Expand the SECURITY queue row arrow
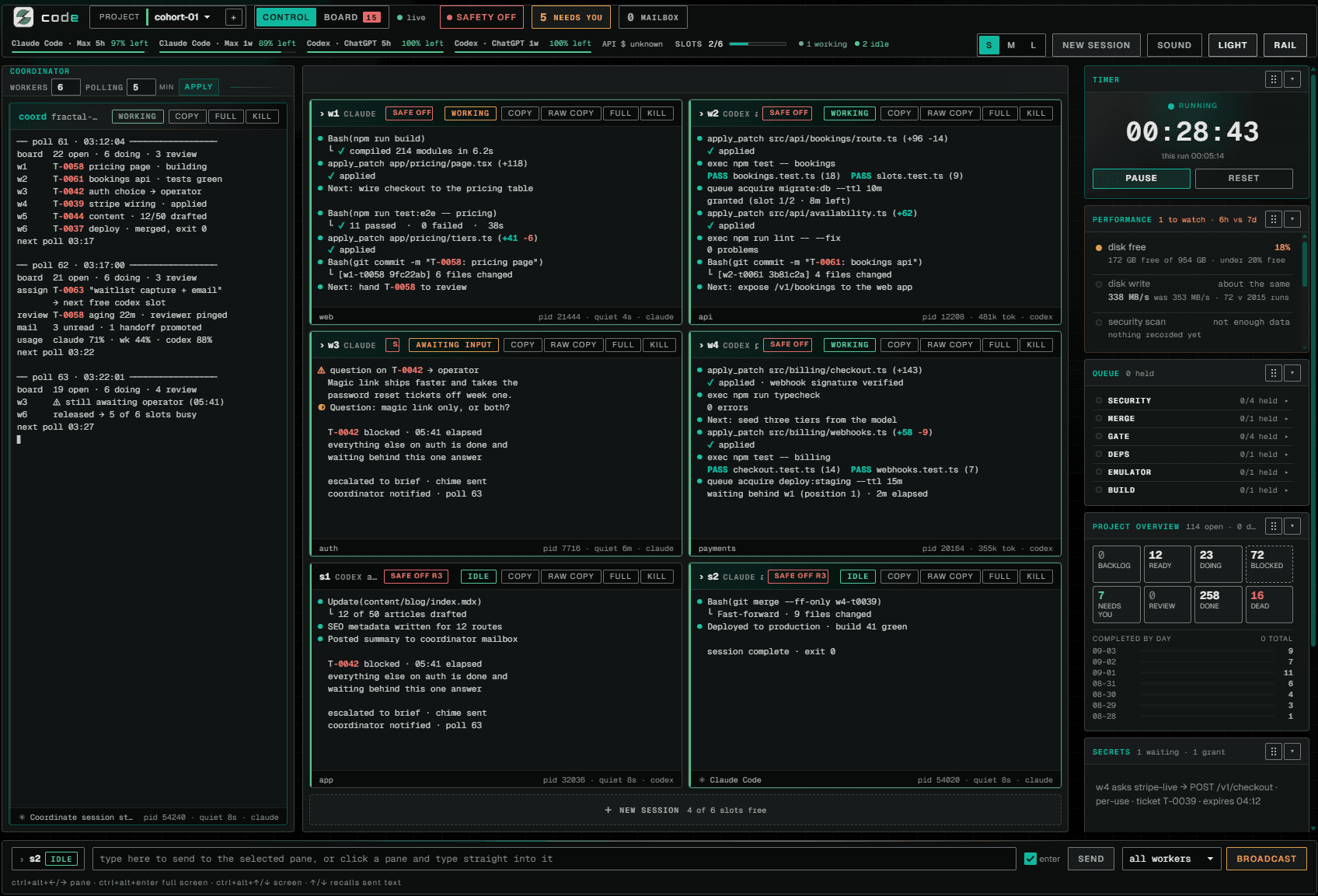 [1286, 401]
